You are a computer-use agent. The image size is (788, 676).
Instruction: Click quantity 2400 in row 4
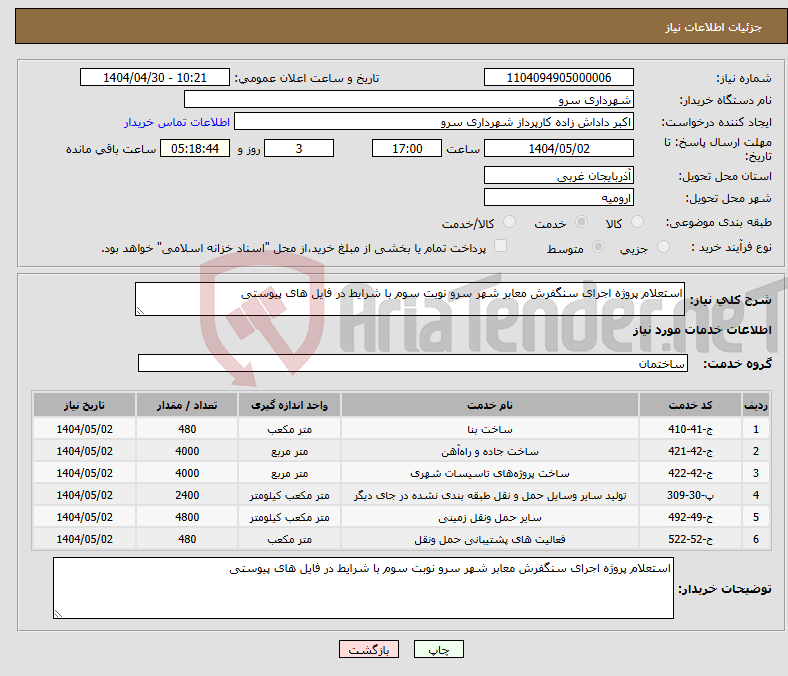[187, 495]
